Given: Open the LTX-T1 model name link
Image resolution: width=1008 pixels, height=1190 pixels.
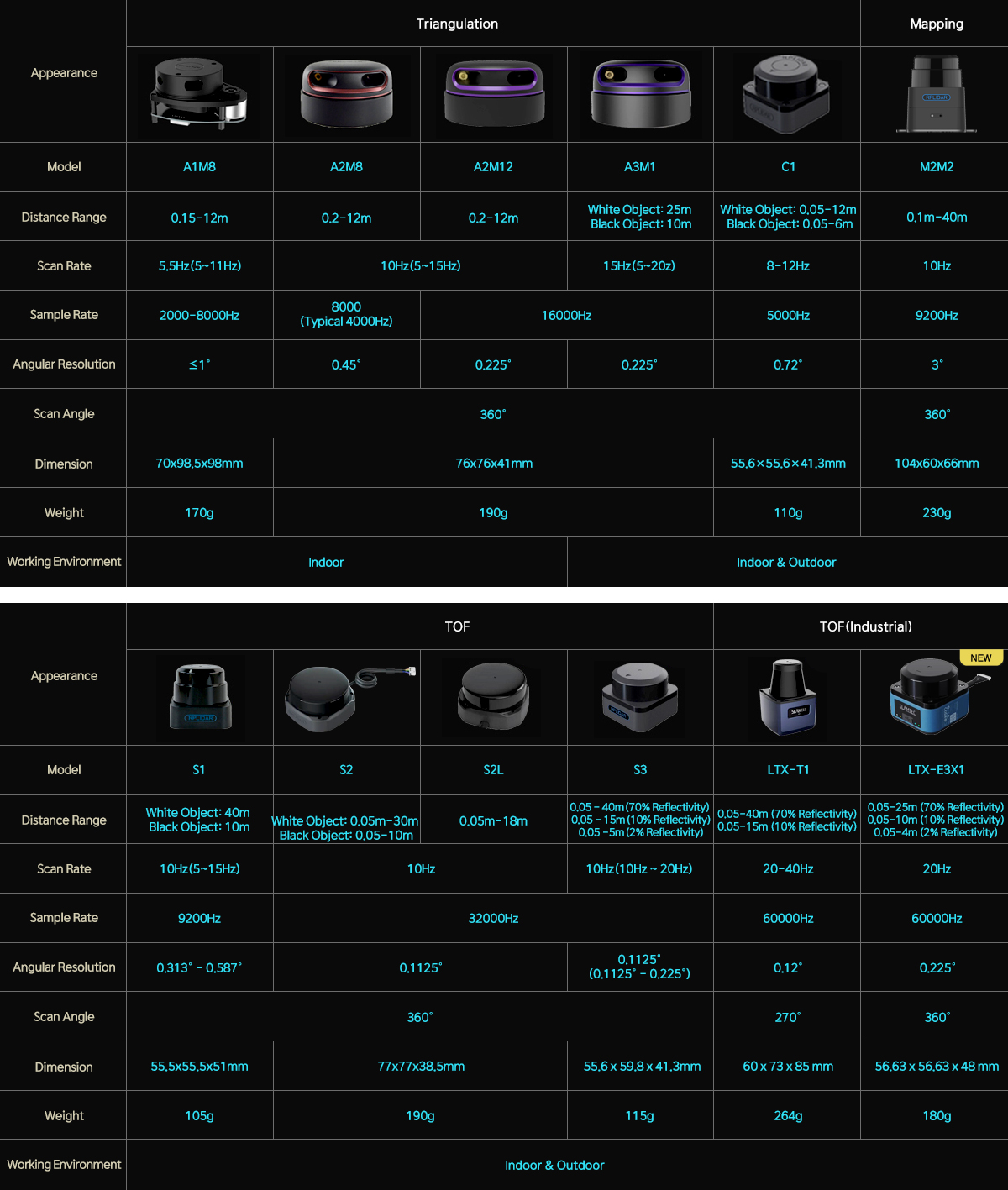Looking at the screenshot, I should pos(788,770).
